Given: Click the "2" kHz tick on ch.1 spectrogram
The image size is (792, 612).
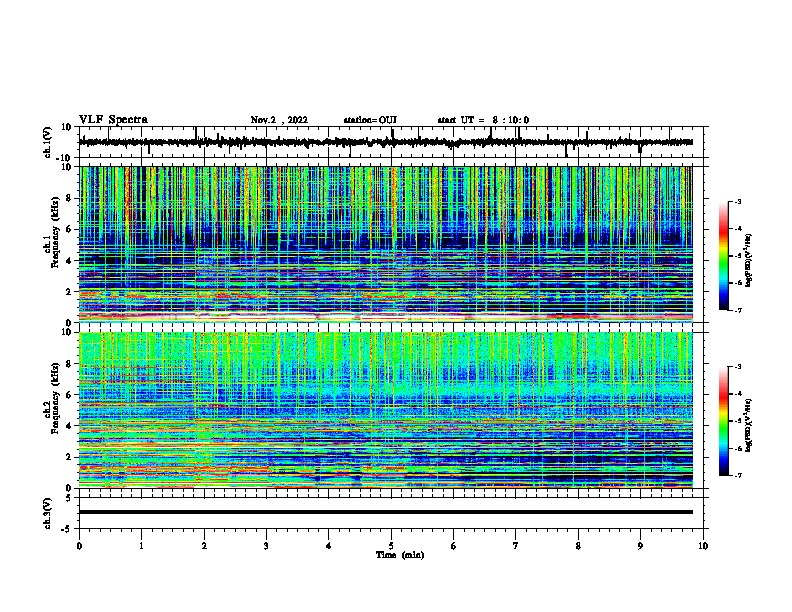Looking at the screenshot, I should pos(70,292).
